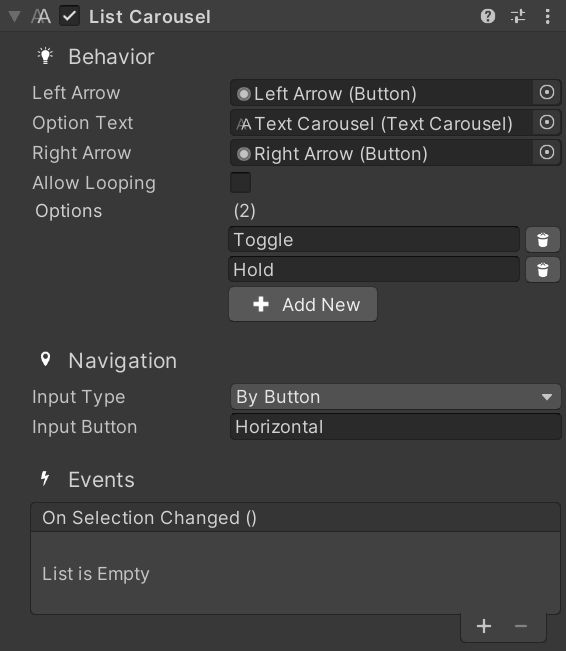566x651 pixels.
Task: Edit the Toggle option text field
Action: pos(374,240)
